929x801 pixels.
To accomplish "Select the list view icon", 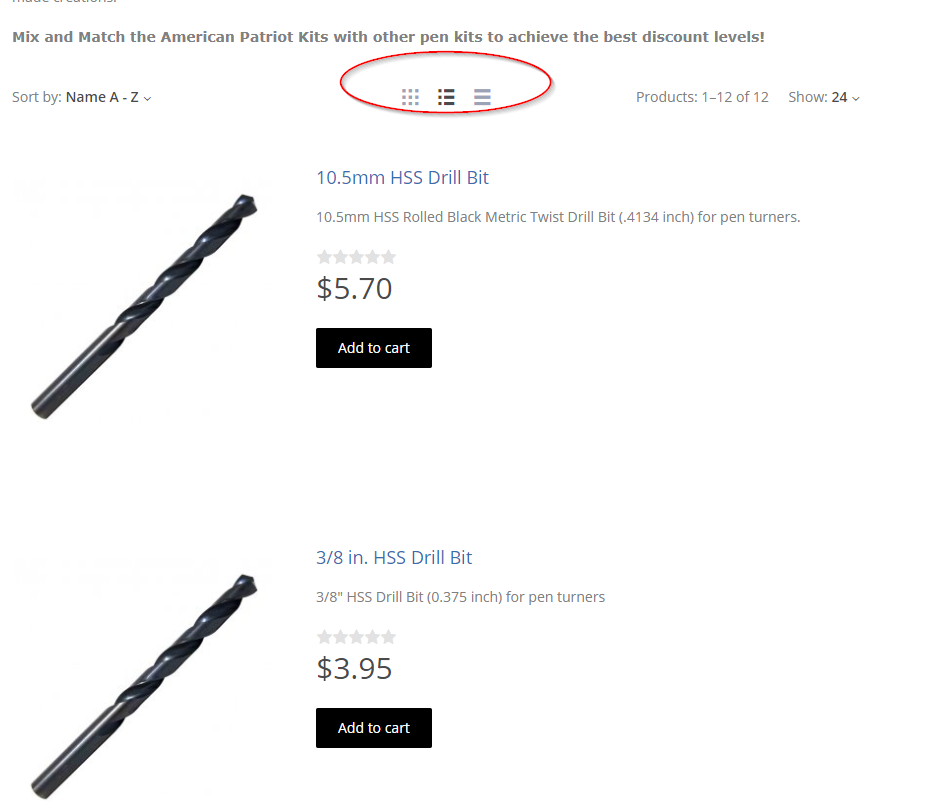I will [446, 97].
